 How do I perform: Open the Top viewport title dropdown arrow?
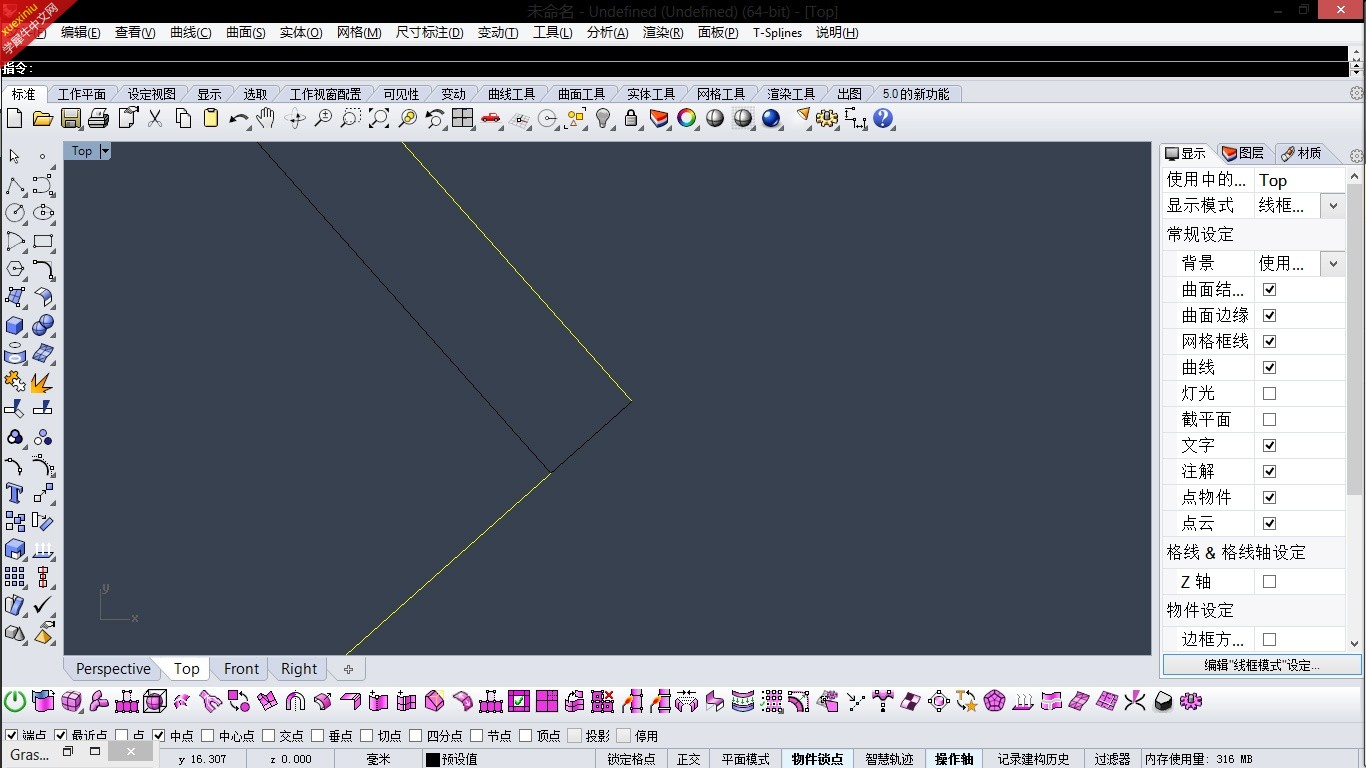click(105, 151)
